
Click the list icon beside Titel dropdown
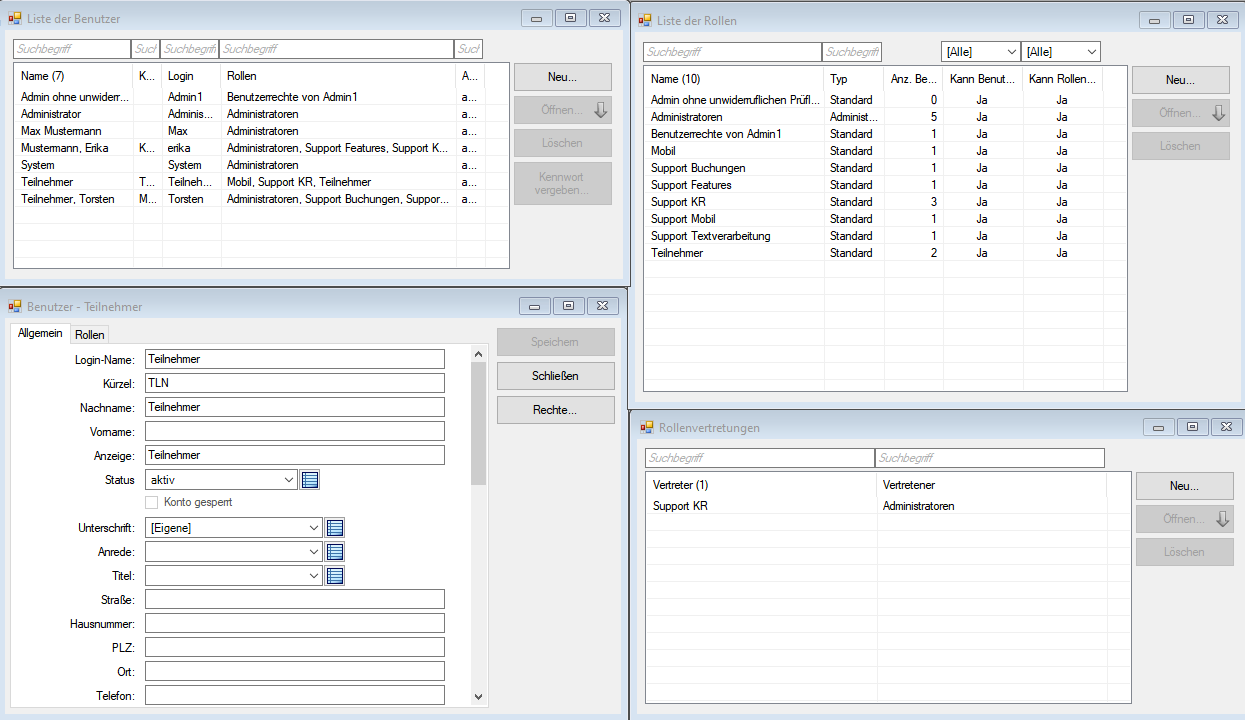tap(335, 576)
